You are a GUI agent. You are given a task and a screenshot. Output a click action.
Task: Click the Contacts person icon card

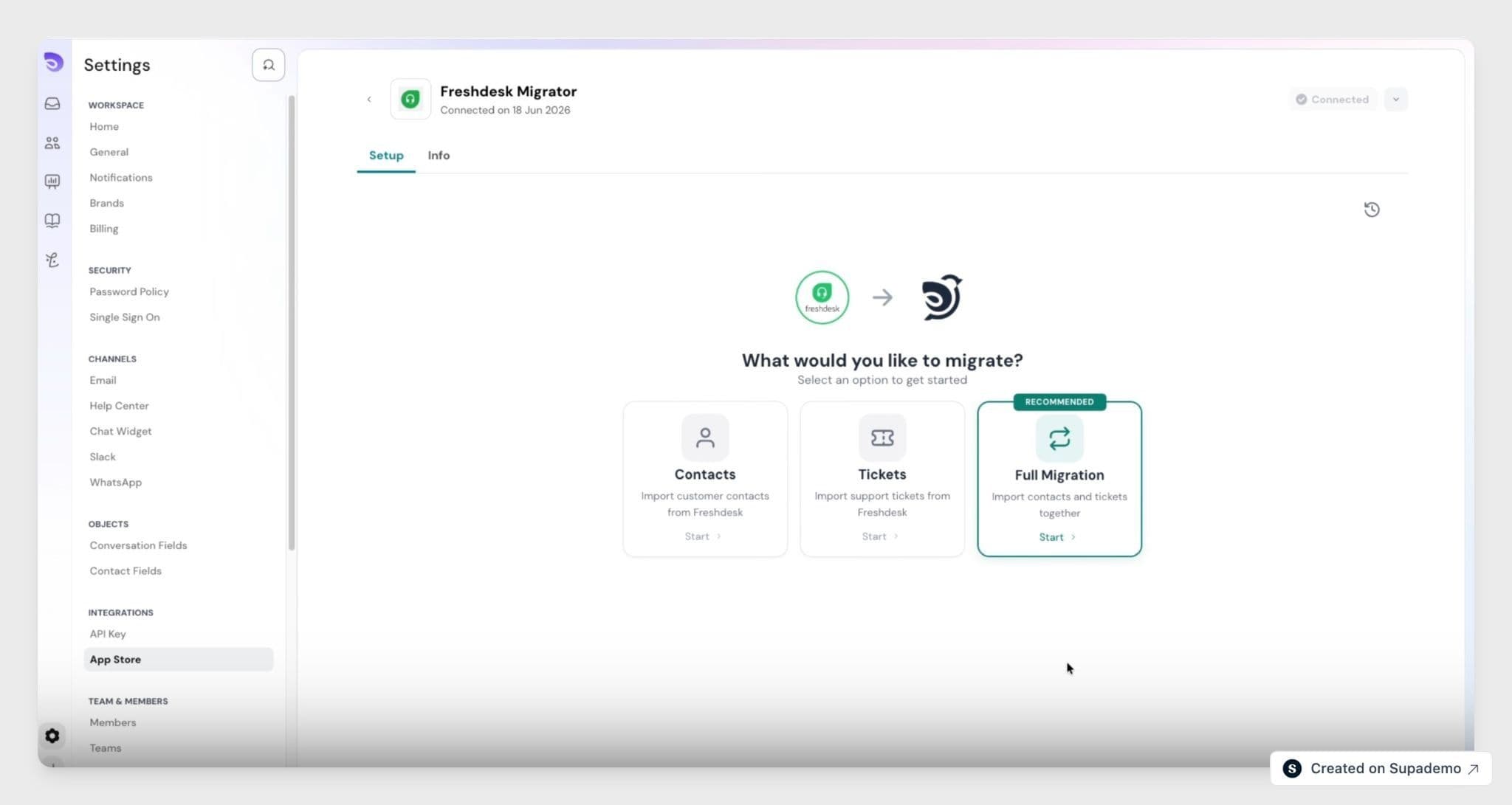[705, 438]
